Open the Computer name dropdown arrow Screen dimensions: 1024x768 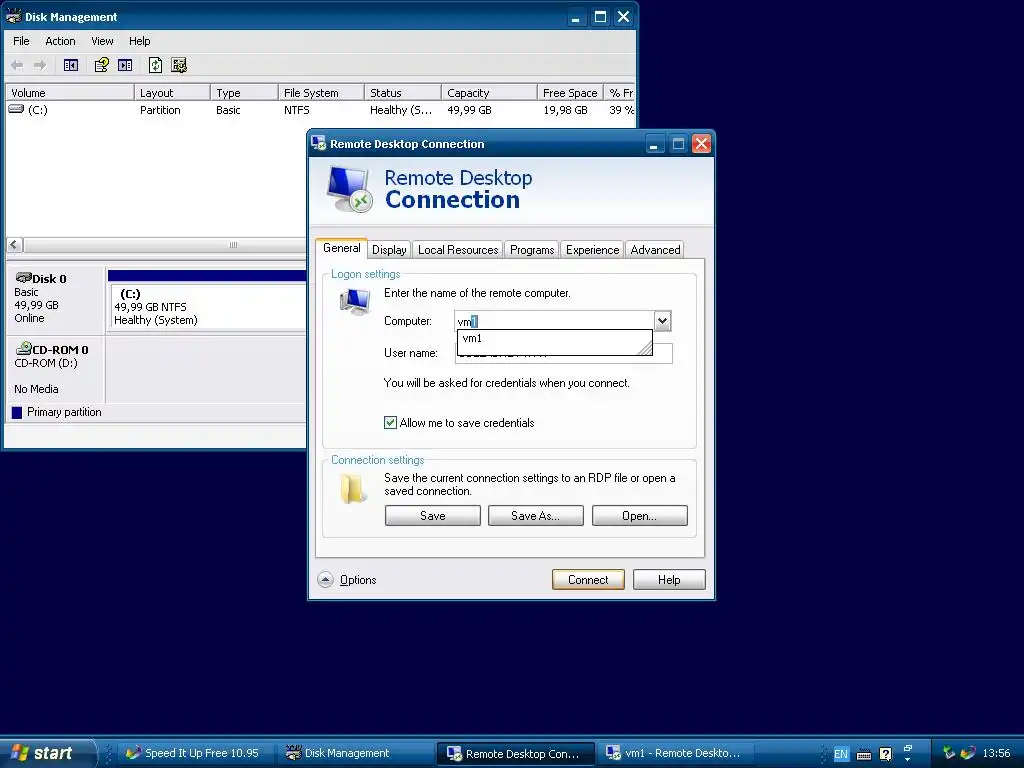point(662,321)
